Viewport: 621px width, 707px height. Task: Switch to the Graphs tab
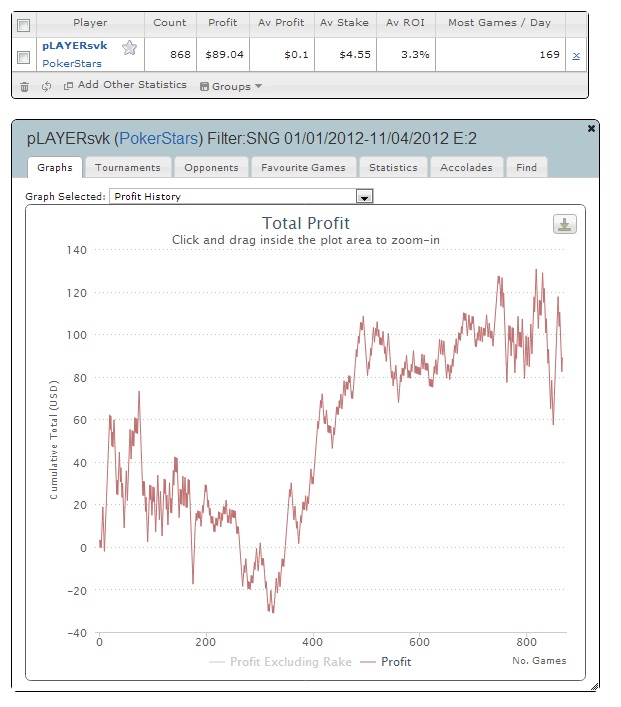pyautogui.click(x=55, y=167)
